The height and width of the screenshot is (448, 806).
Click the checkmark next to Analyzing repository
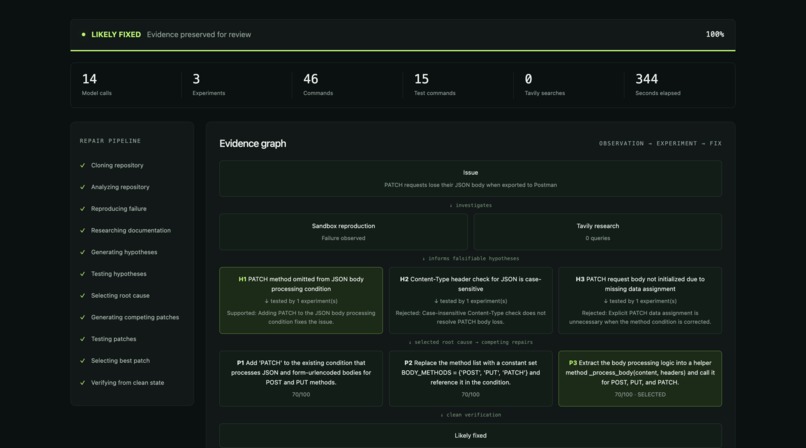click(82, 187)
